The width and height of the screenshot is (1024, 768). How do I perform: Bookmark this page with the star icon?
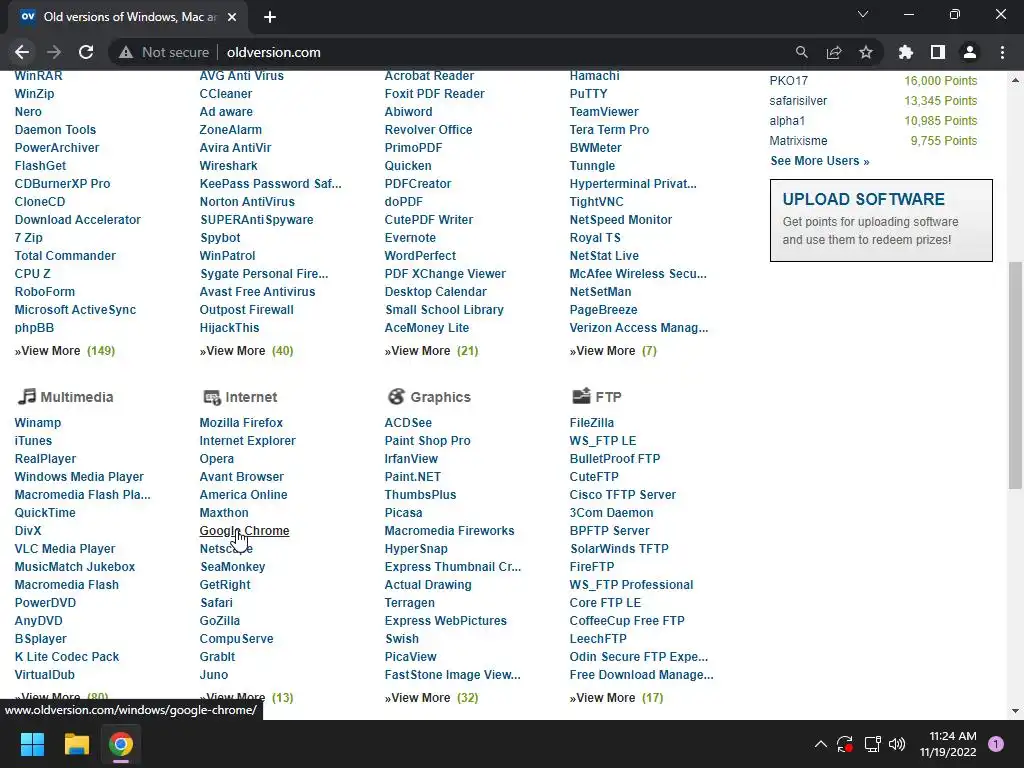[x=866, y=52]
